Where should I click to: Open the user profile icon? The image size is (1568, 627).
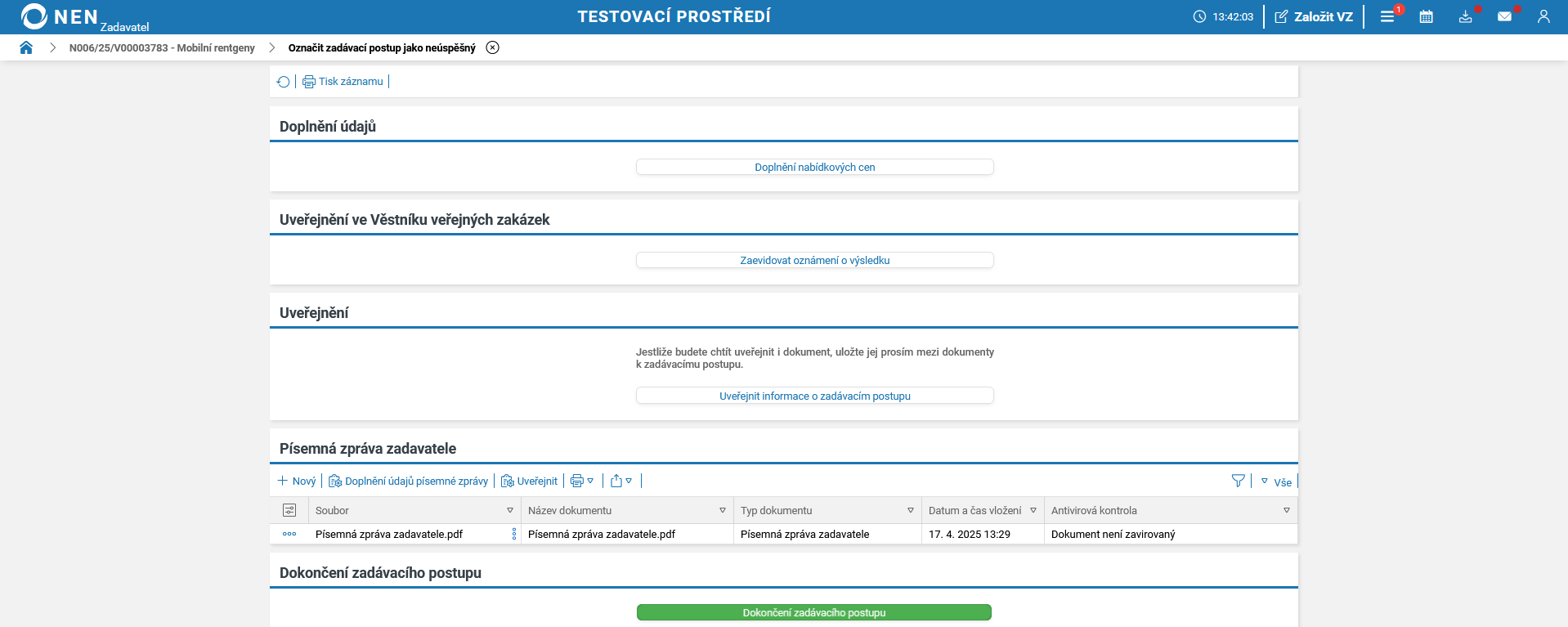click(1543, 16)
